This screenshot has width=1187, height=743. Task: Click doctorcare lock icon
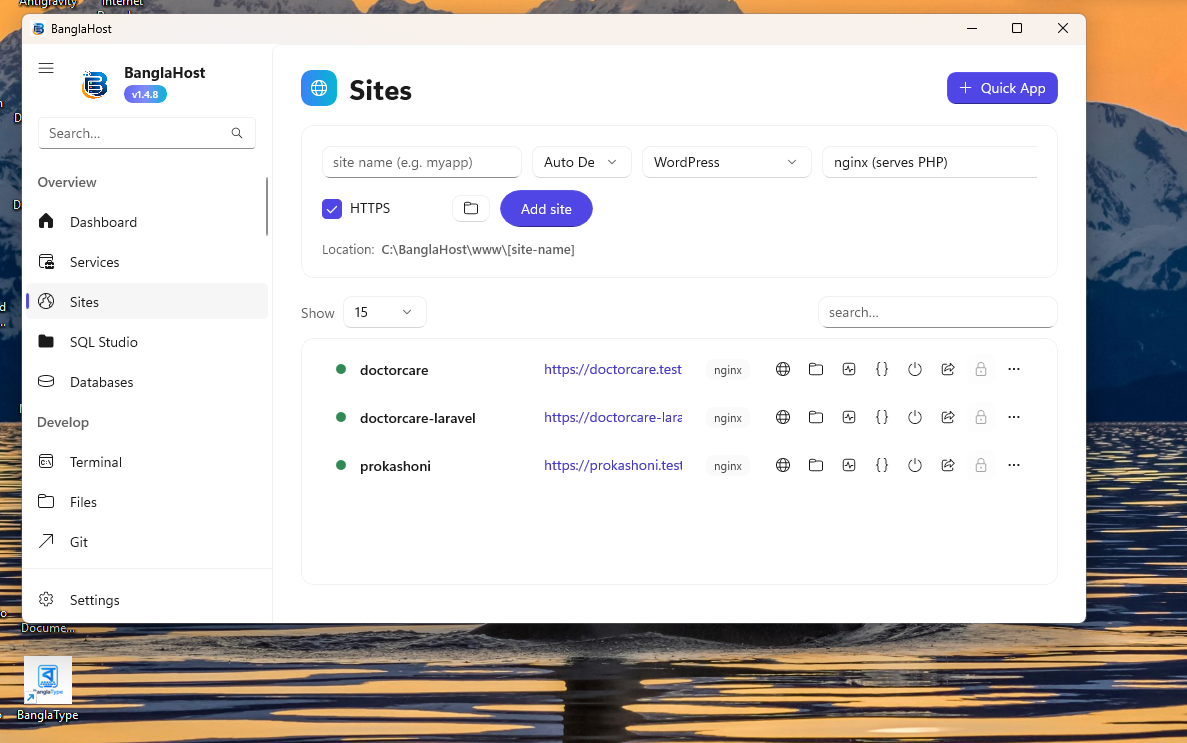980,370
